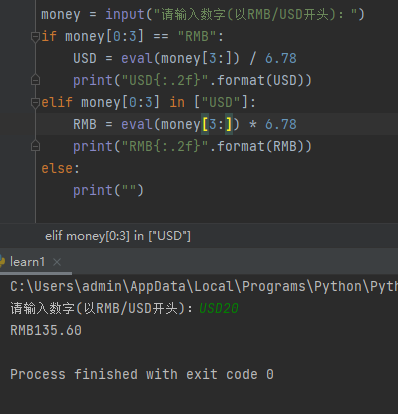Screen dimensions: 398x414
Task: Click the RMB135.60 output line
Action: coord(46,330)
